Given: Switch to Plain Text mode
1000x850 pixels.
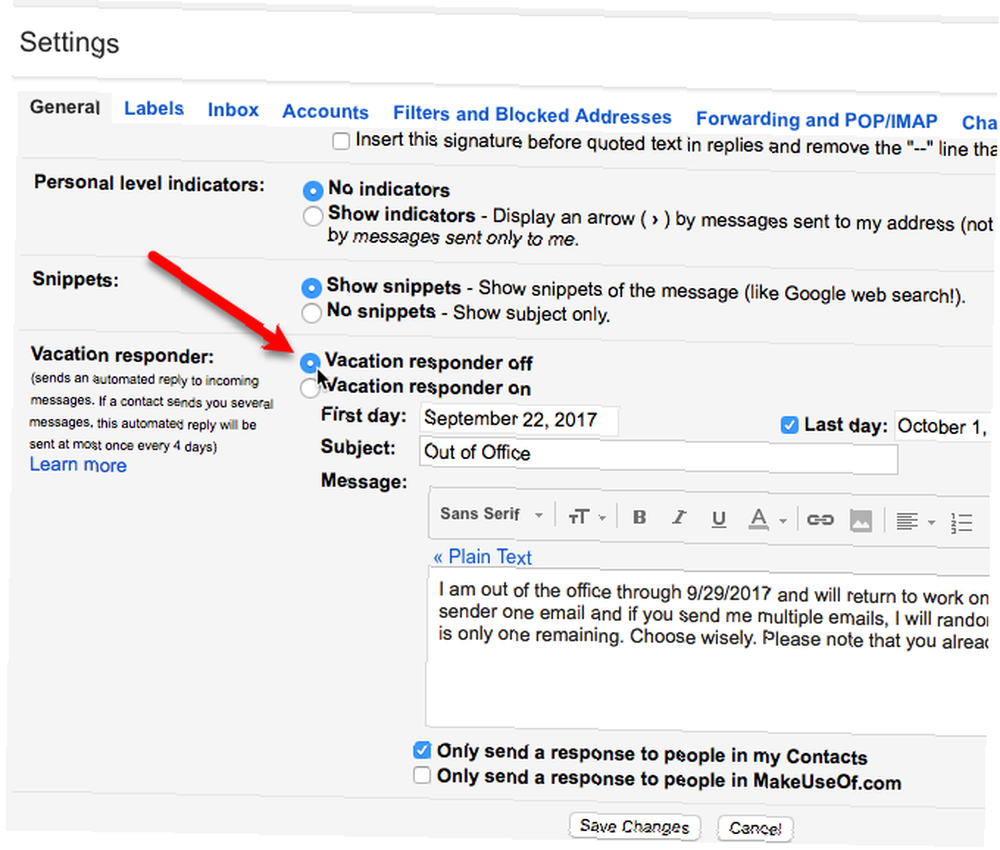Looking at the screenshot, I should point(482,557).
